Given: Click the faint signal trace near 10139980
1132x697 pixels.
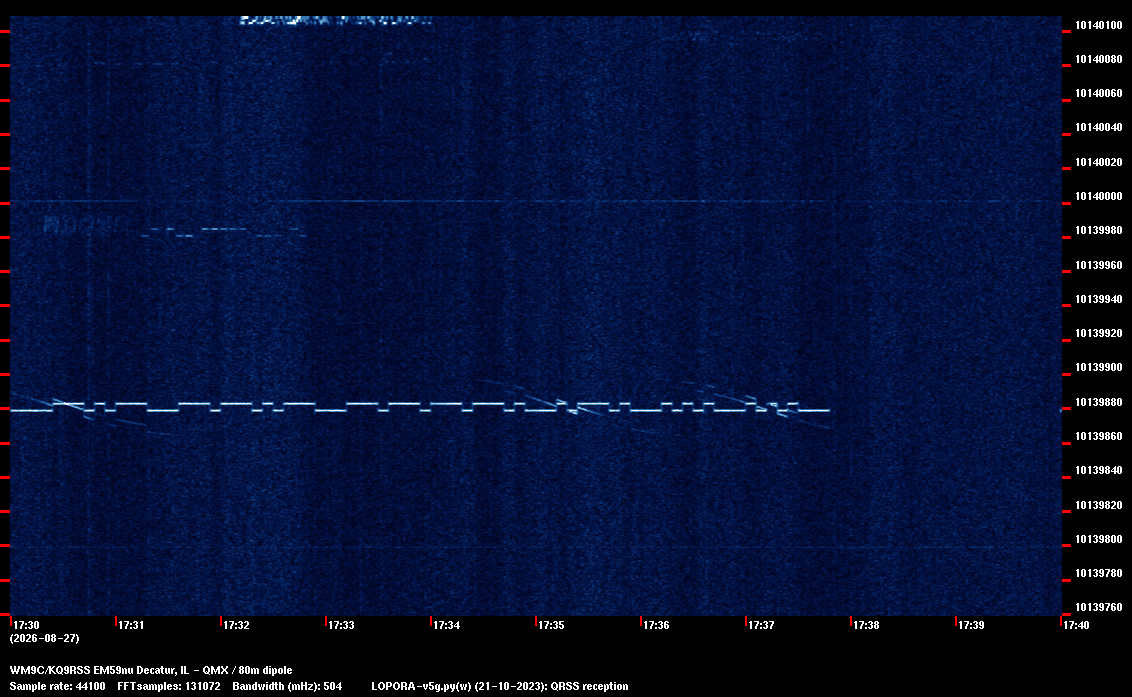Looking at the screenshot, I should pyautogui.click(x=224, y=232).
